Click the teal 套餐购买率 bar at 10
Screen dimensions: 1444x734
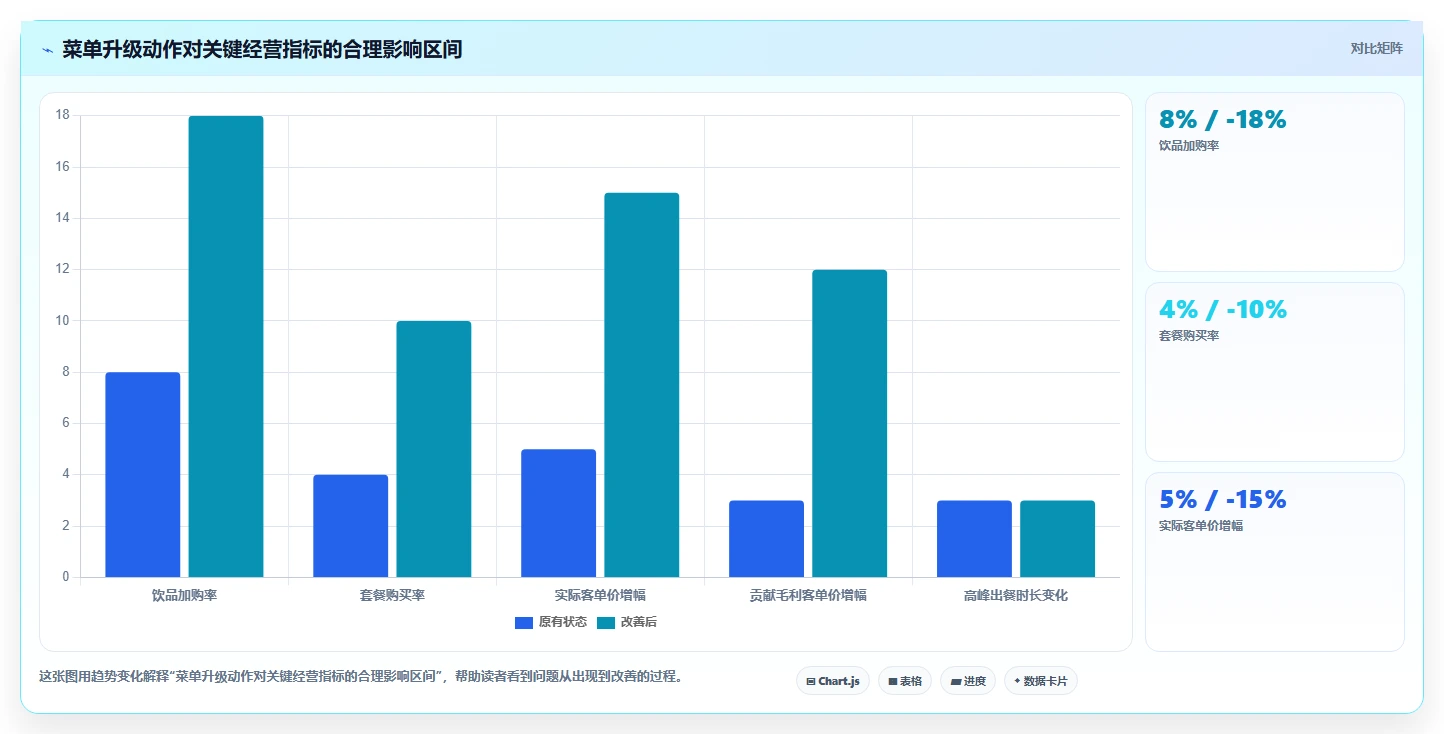click(x=434, y=449)
